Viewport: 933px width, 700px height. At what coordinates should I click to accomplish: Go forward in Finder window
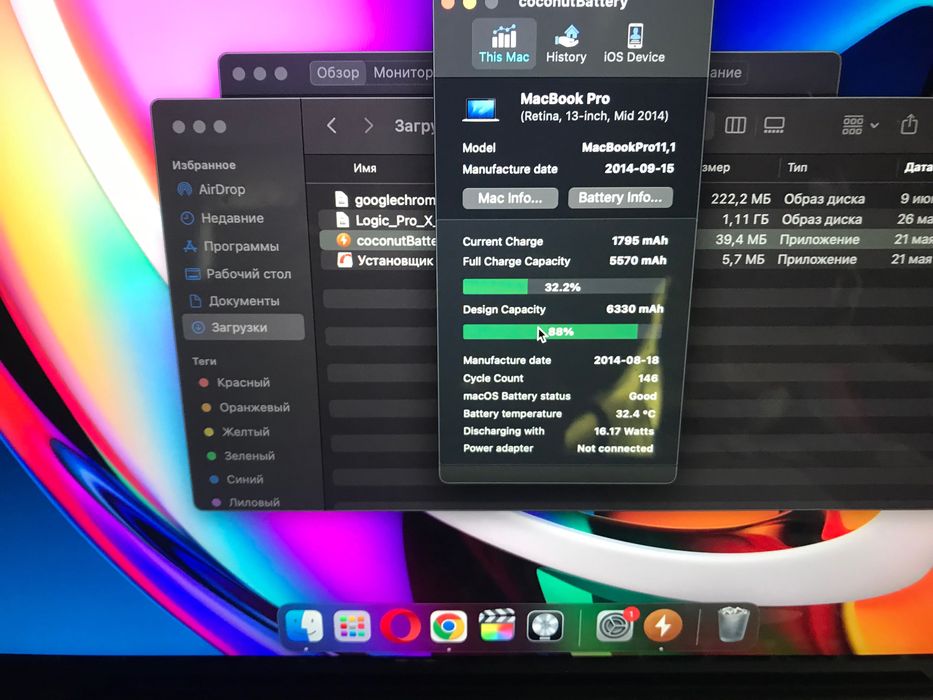[368, 126]
